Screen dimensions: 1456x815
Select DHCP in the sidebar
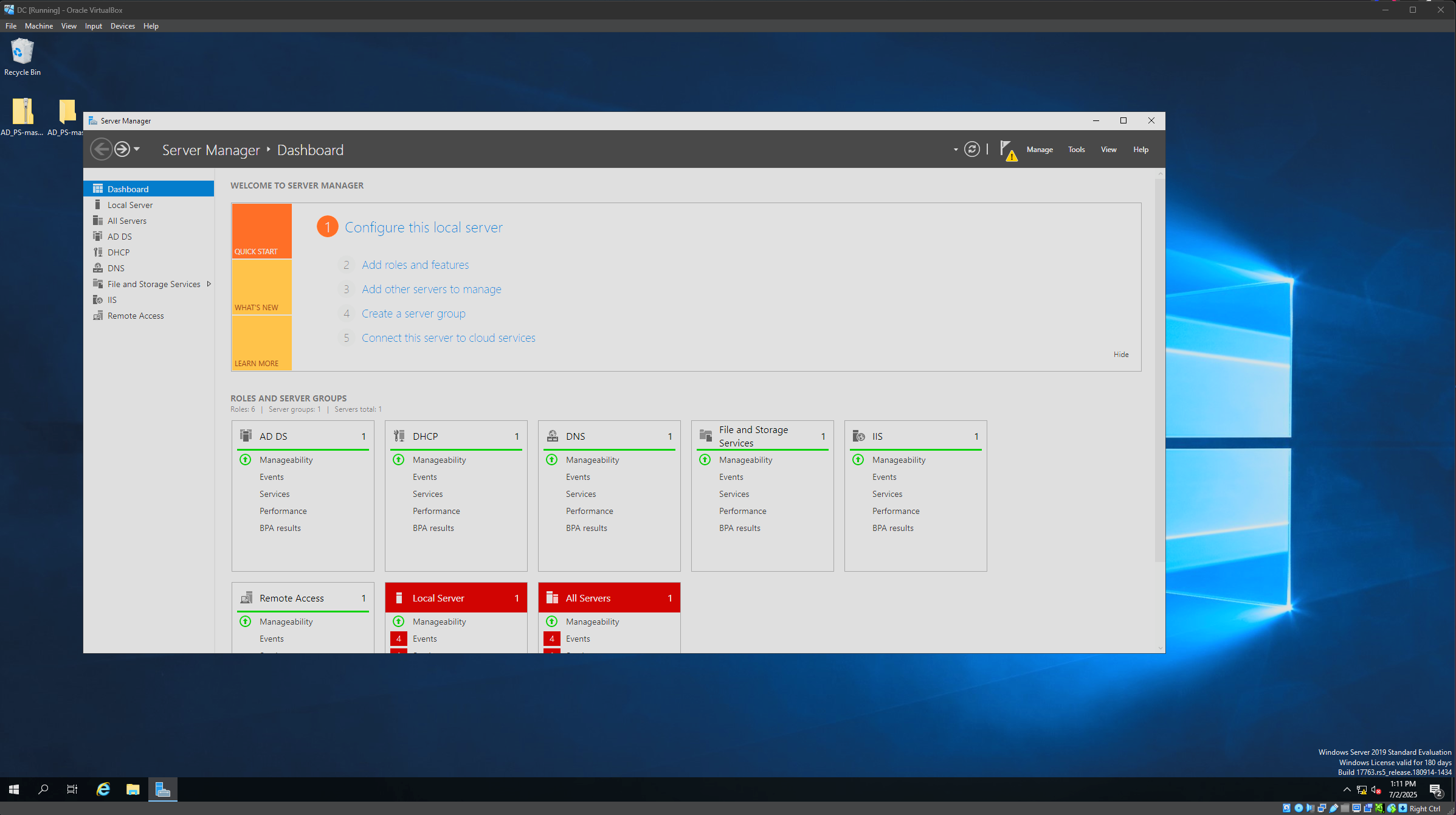(148, 252)
